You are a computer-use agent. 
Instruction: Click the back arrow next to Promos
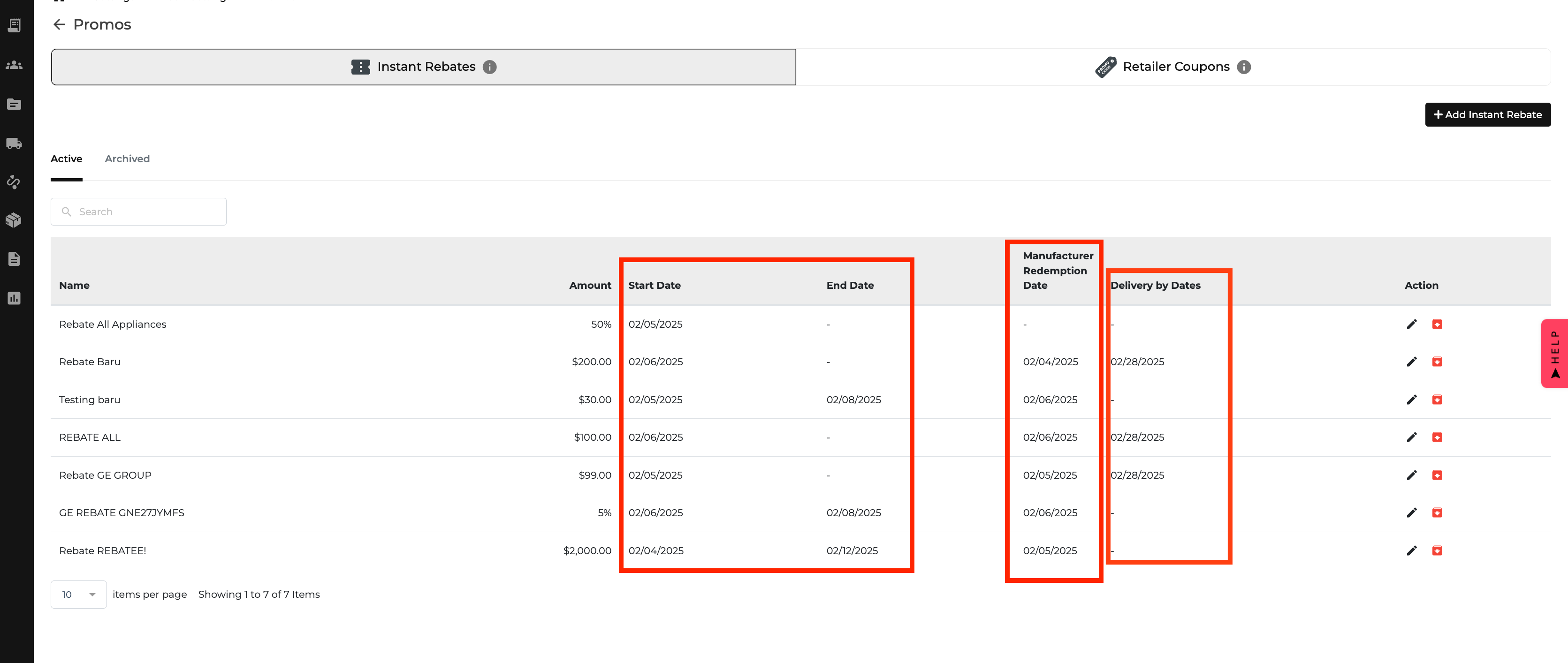pos(59,24)
